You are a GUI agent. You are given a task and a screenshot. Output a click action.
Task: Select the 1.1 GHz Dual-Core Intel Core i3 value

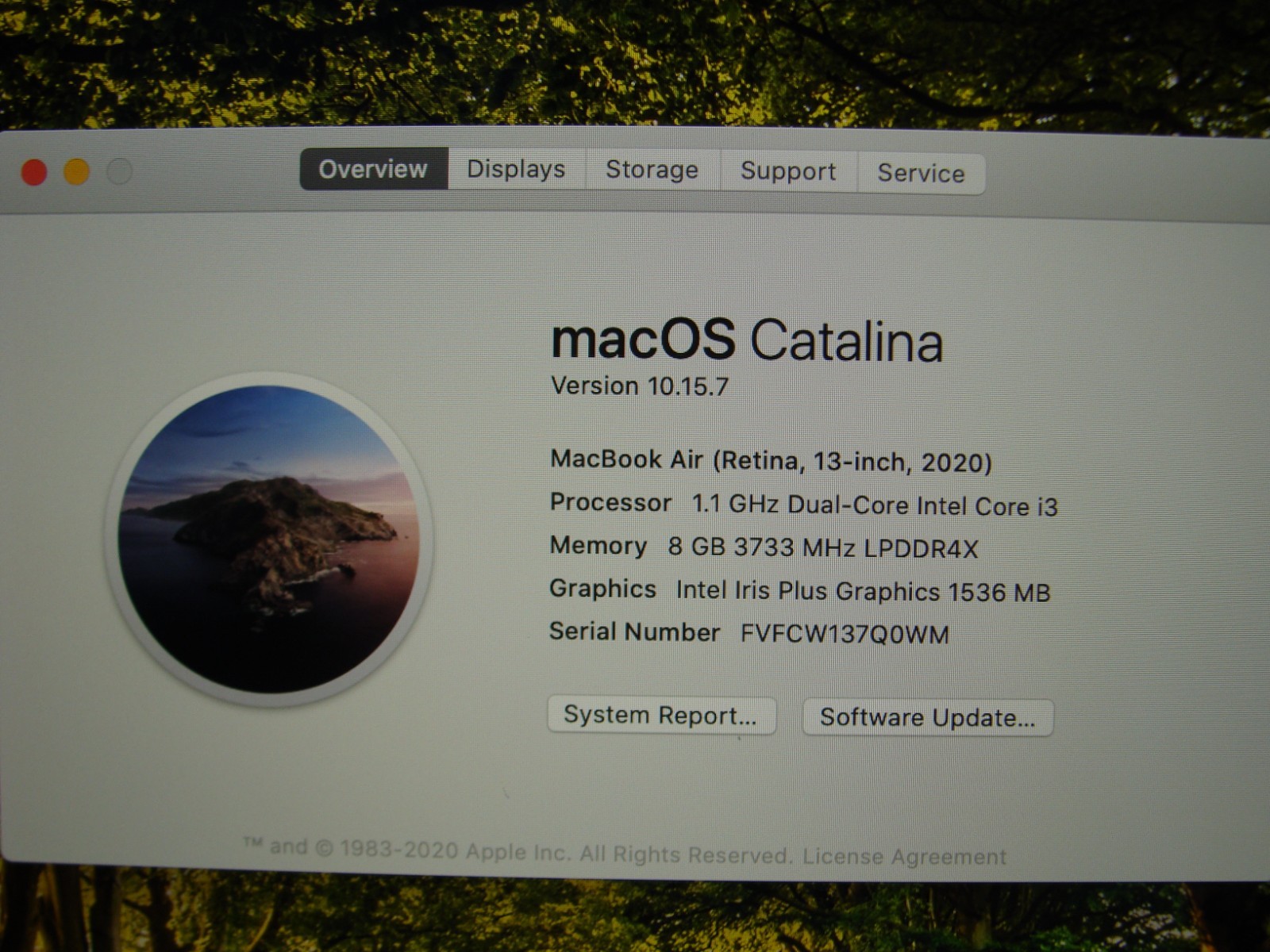(875, 506)
